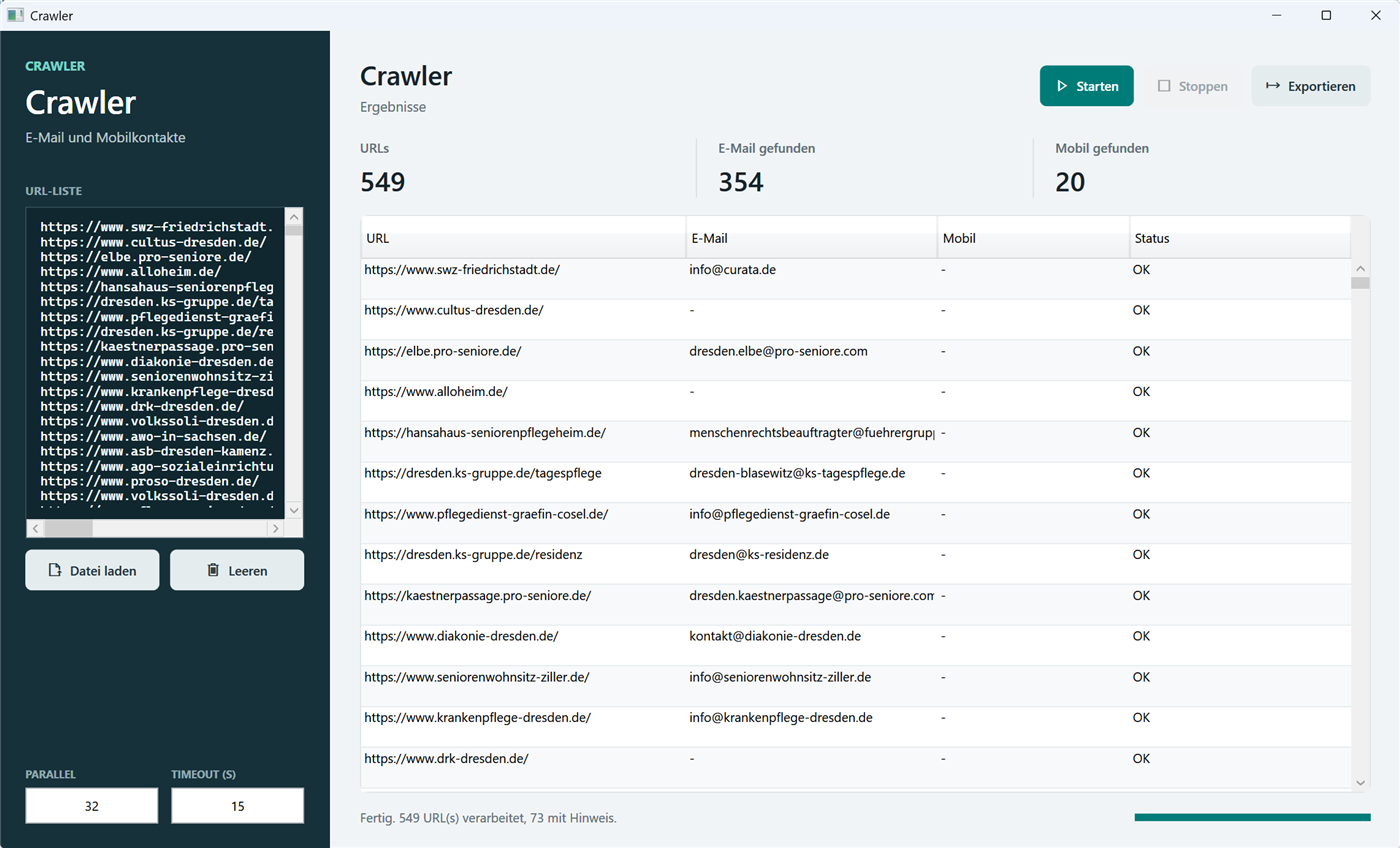Click the URL list's horizontal scrollbar left arrow
This screenshot has width=1400, height=848.
(x=35, y=528)
